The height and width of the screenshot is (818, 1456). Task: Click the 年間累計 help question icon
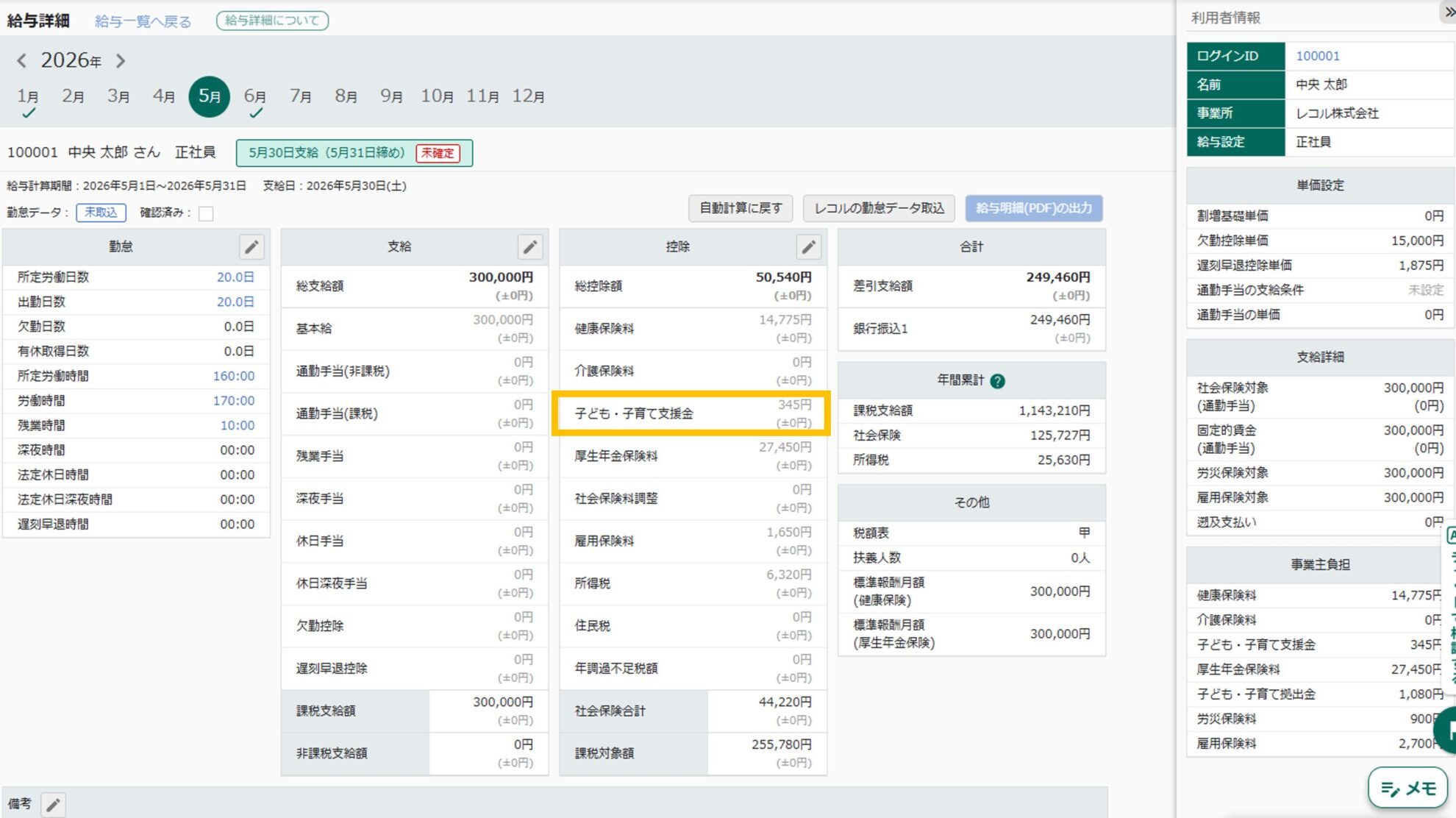(x=997, y=381)
